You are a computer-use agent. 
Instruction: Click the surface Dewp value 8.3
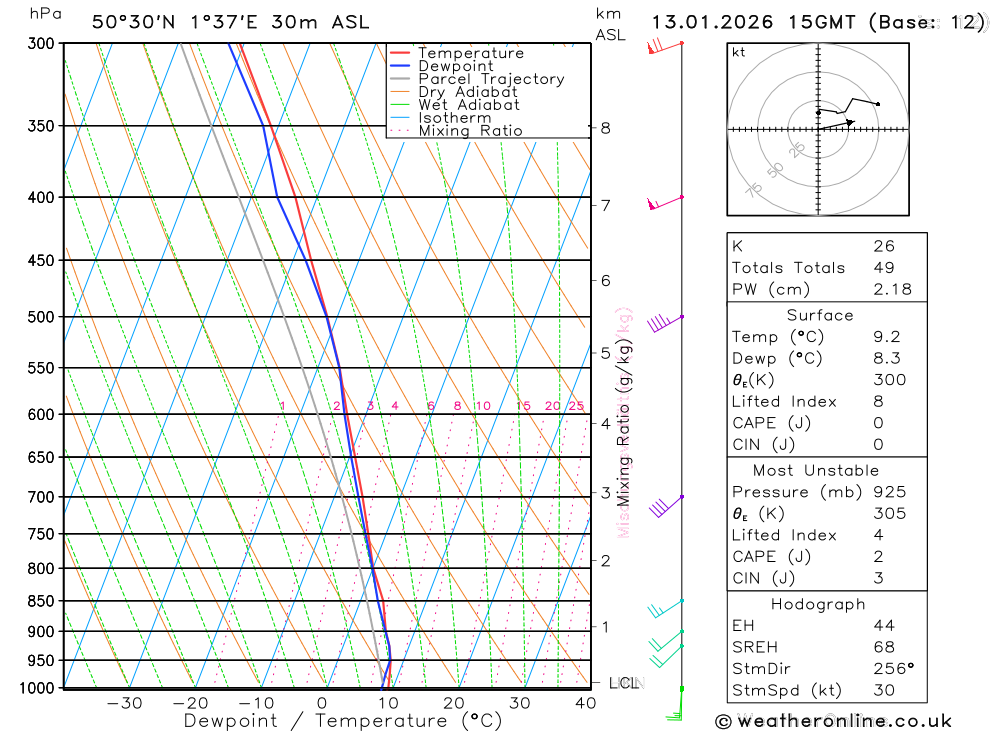coord(886,359)
